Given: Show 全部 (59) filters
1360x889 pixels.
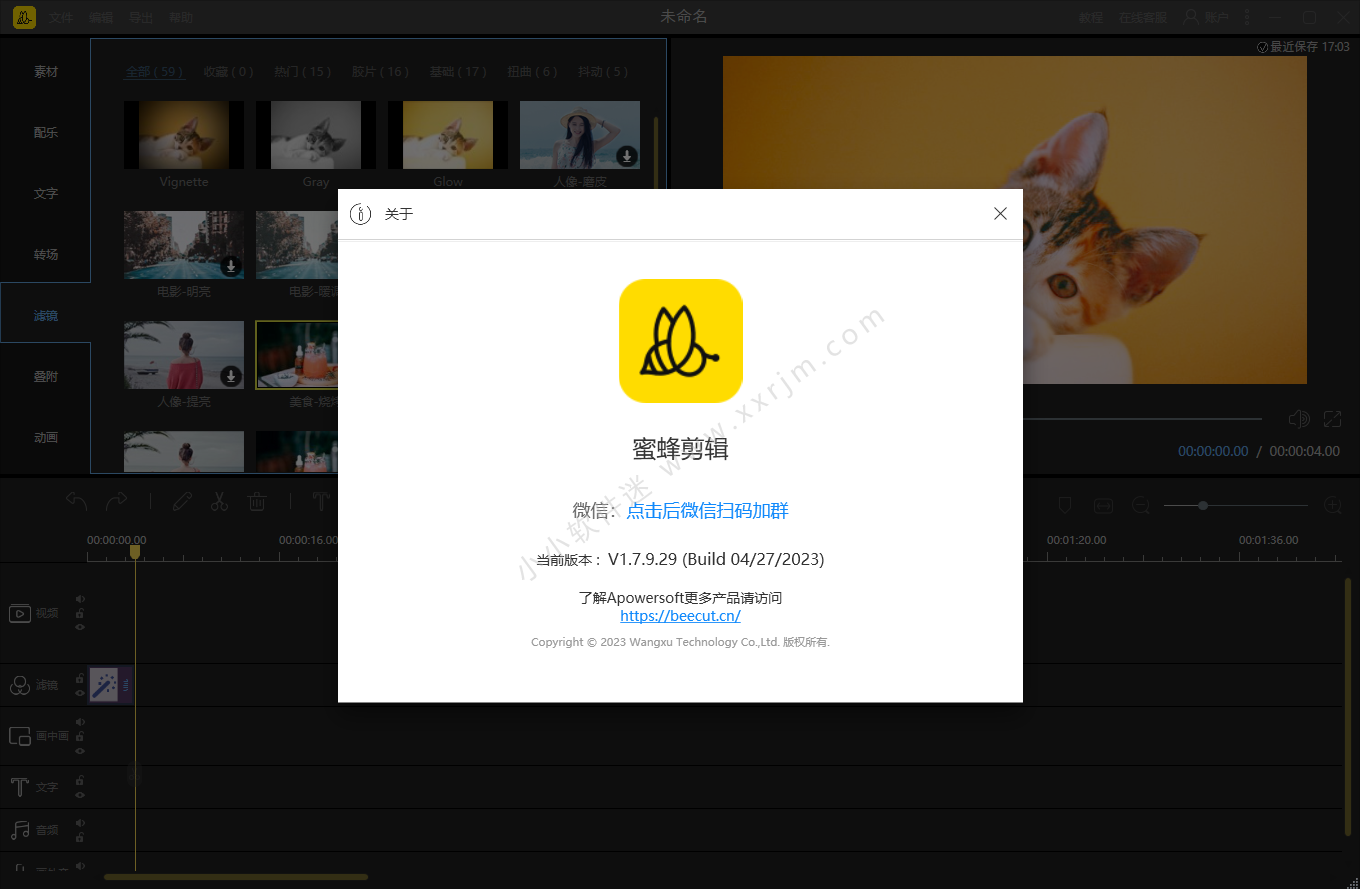Looking at the screenshot, I should point(155,72).
